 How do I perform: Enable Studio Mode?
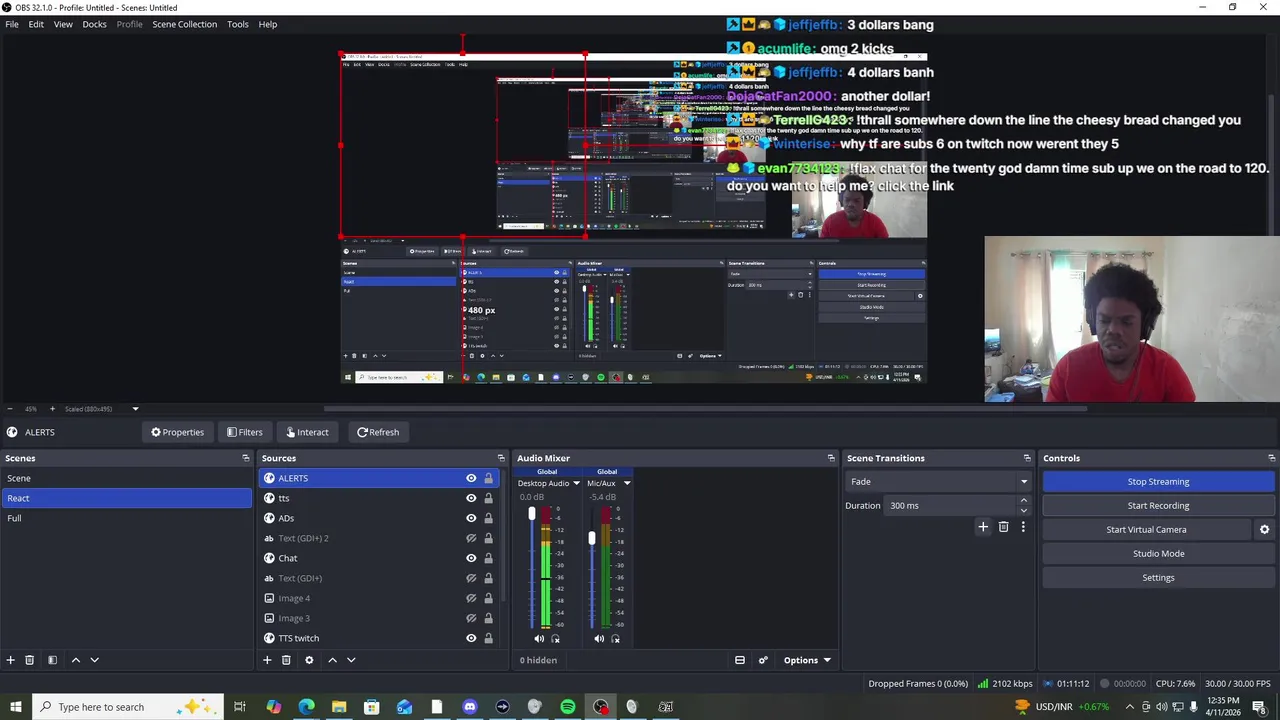point(1158,554)
